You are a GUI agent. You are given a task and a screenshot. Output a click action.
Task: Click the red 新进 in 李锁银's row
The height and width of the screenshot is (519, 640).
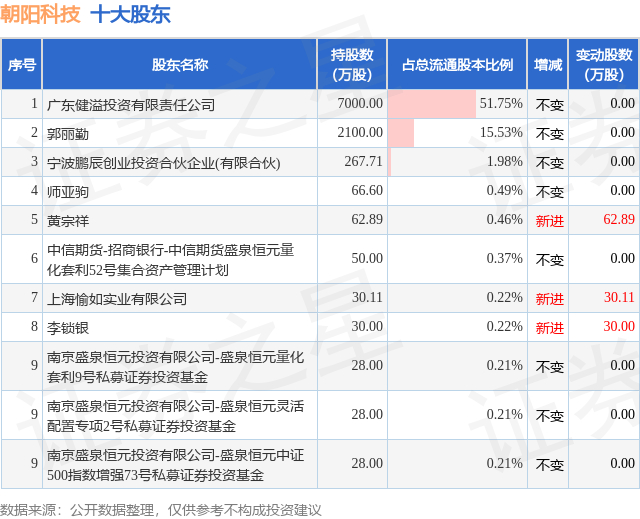550,328
